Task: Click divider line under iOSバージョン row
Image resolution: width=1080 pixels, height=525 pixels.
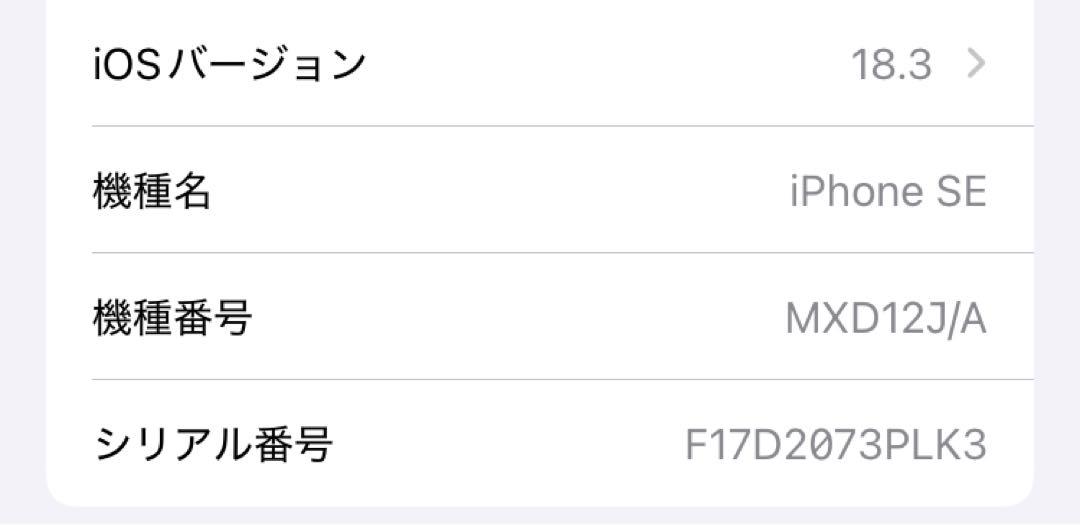Action: point(563,126)
